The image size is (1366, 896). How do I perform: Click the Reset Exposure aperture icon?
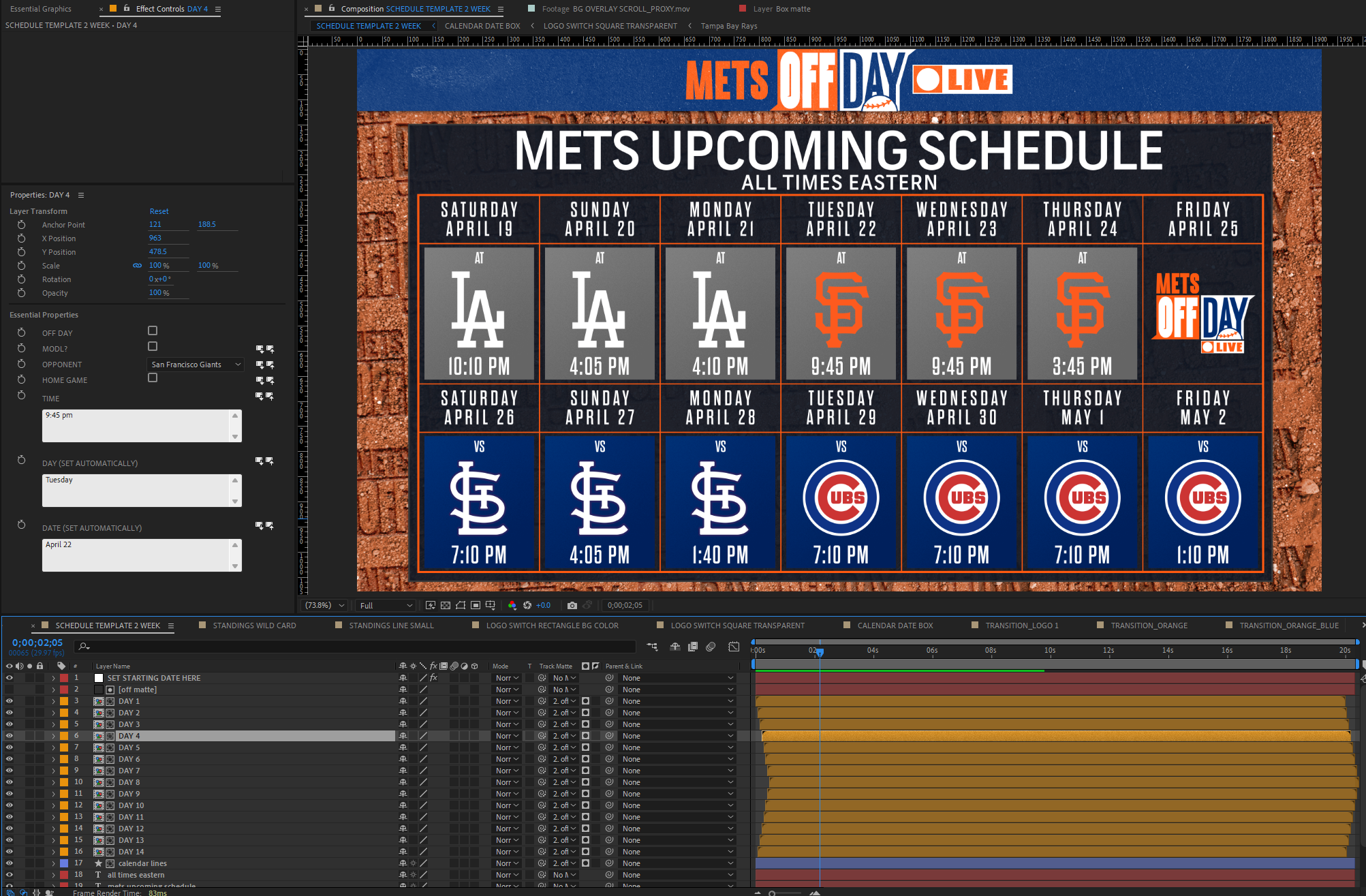[527, 605]
